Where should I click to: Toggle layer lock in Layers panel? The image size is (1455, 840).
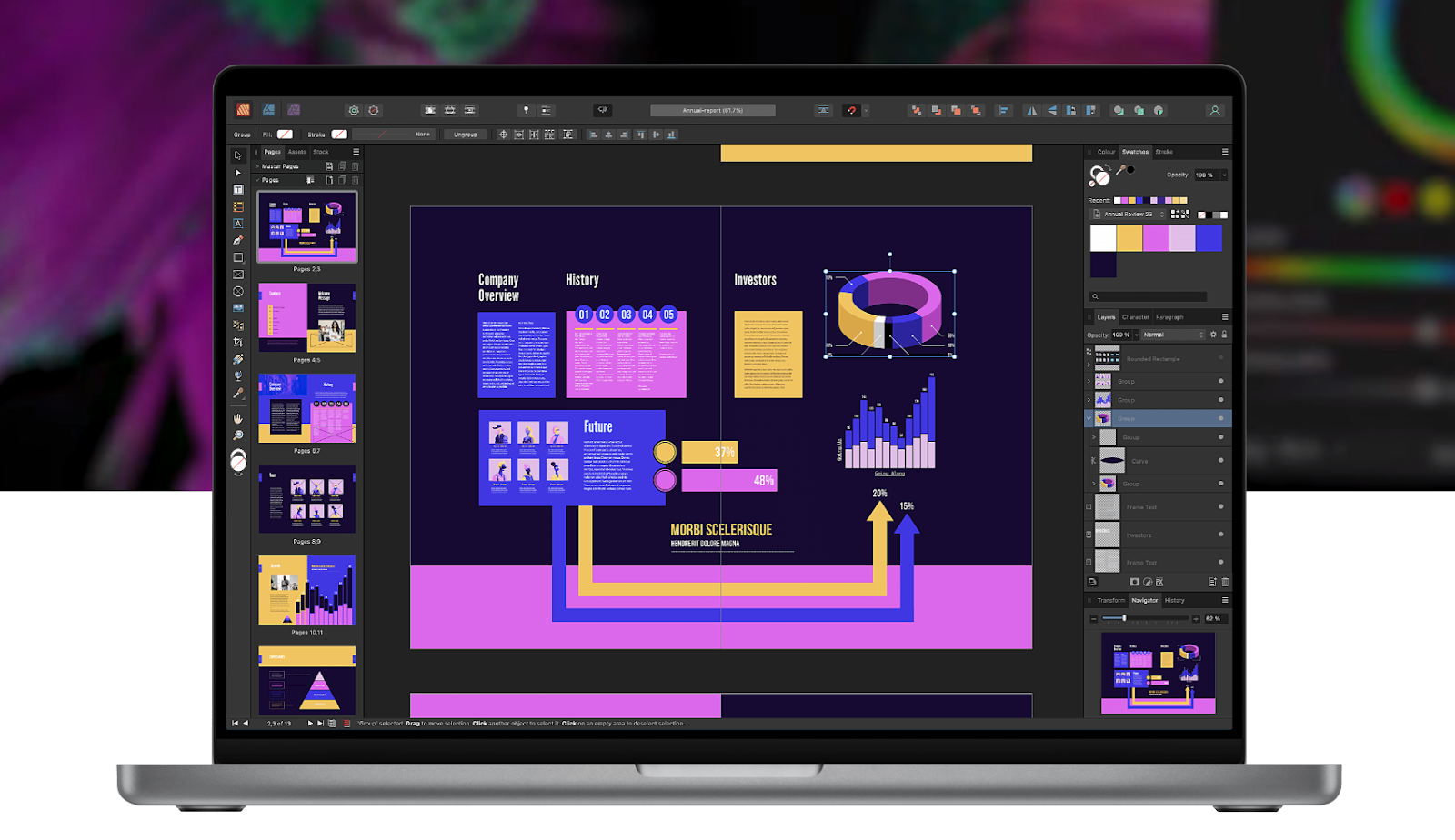(x=1224, y=335)
